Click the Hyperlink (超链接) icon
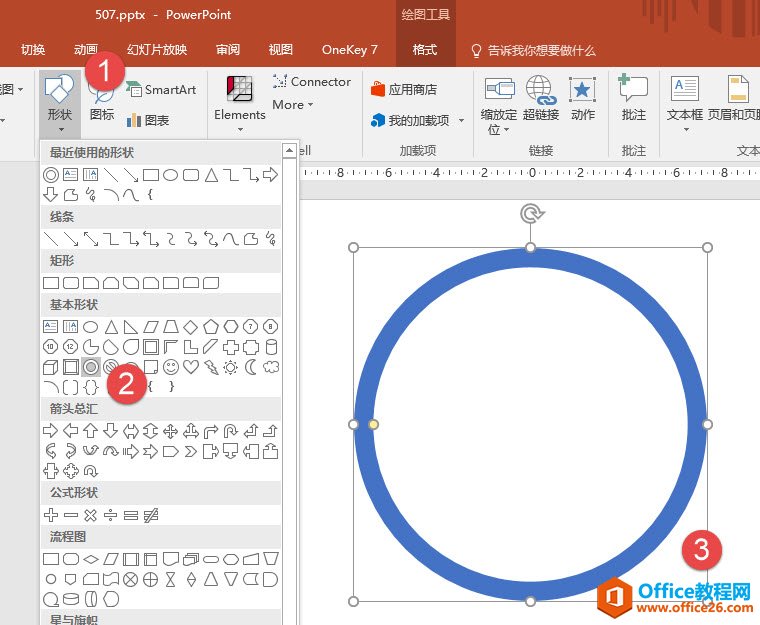The image size is (760, 625). pyautogui.click(x=540, y=99)
